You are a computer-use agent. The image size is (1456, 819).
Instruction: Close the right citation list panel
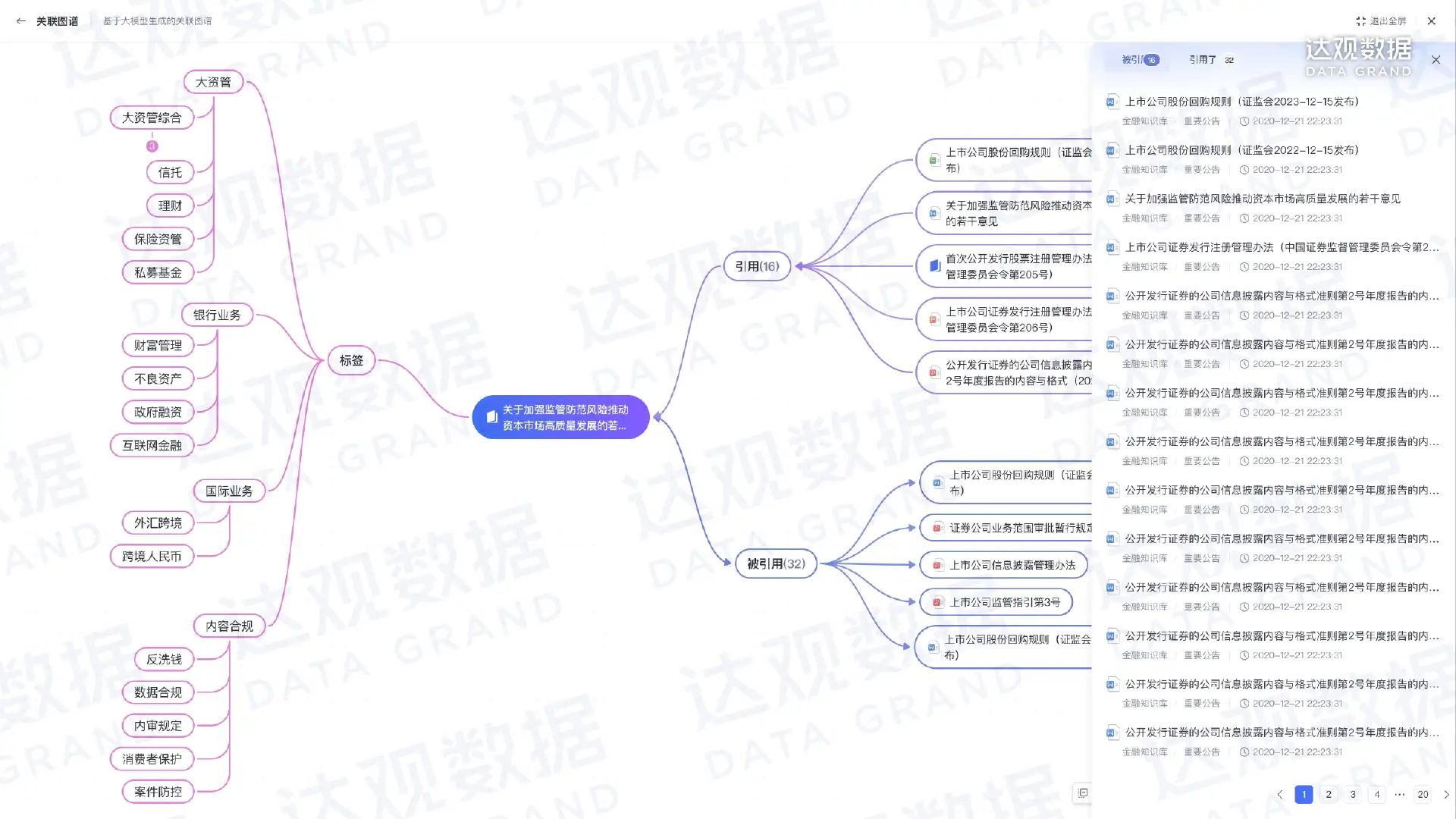coord(1436,60)
